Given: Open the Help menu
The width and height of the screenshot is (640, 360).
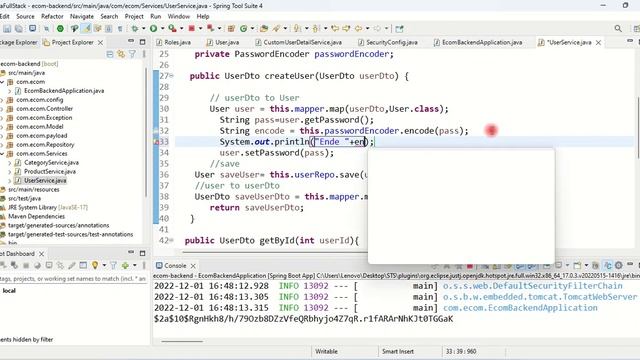Looking at the screenshot, I should [x=203, y=16].
